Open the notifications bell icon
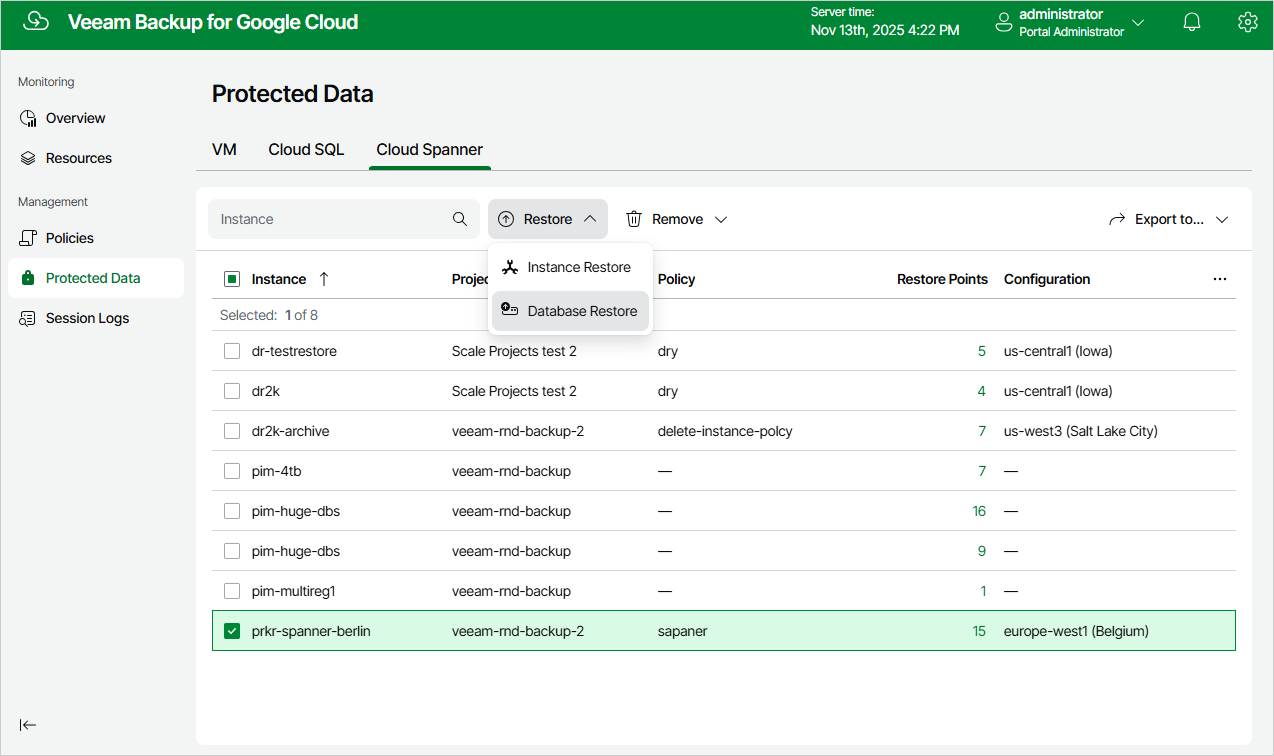 click(x=1192, y=22)
